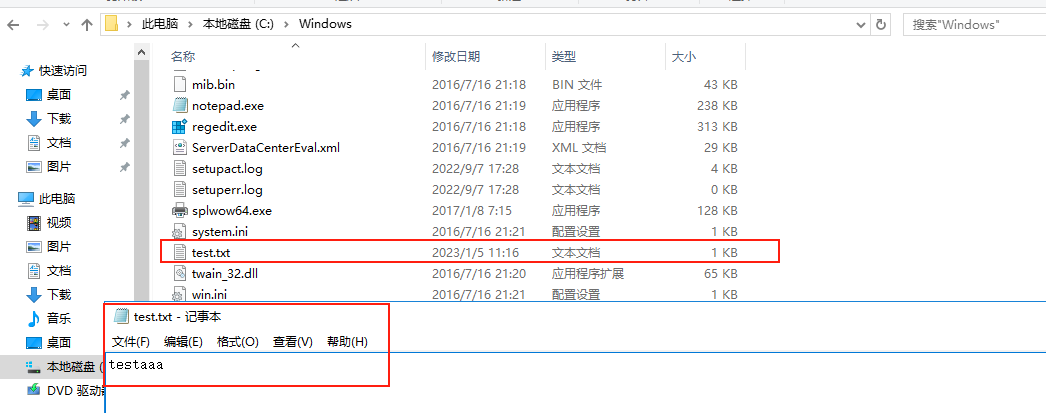This screenshot has height=413, width=1046.
Task: Select 音乐 in the sidebar
Action: [59, 319]
